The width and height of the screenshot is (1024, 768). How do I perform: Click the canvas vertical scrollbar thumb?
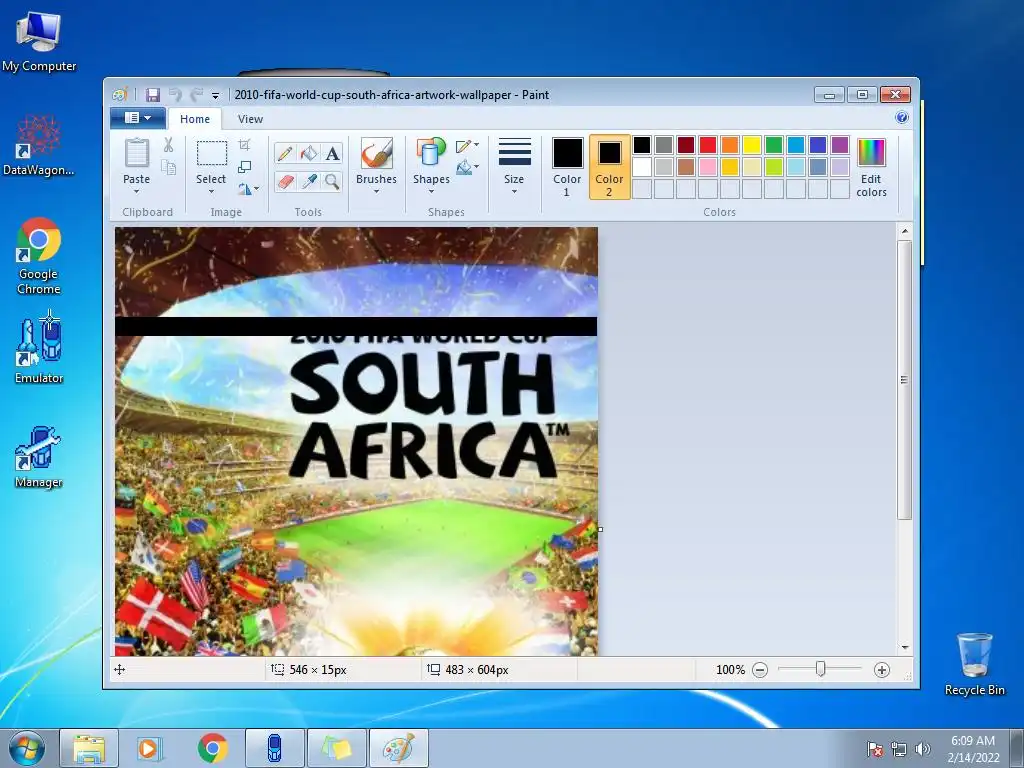pyautogui.click(x=904, y=380)
